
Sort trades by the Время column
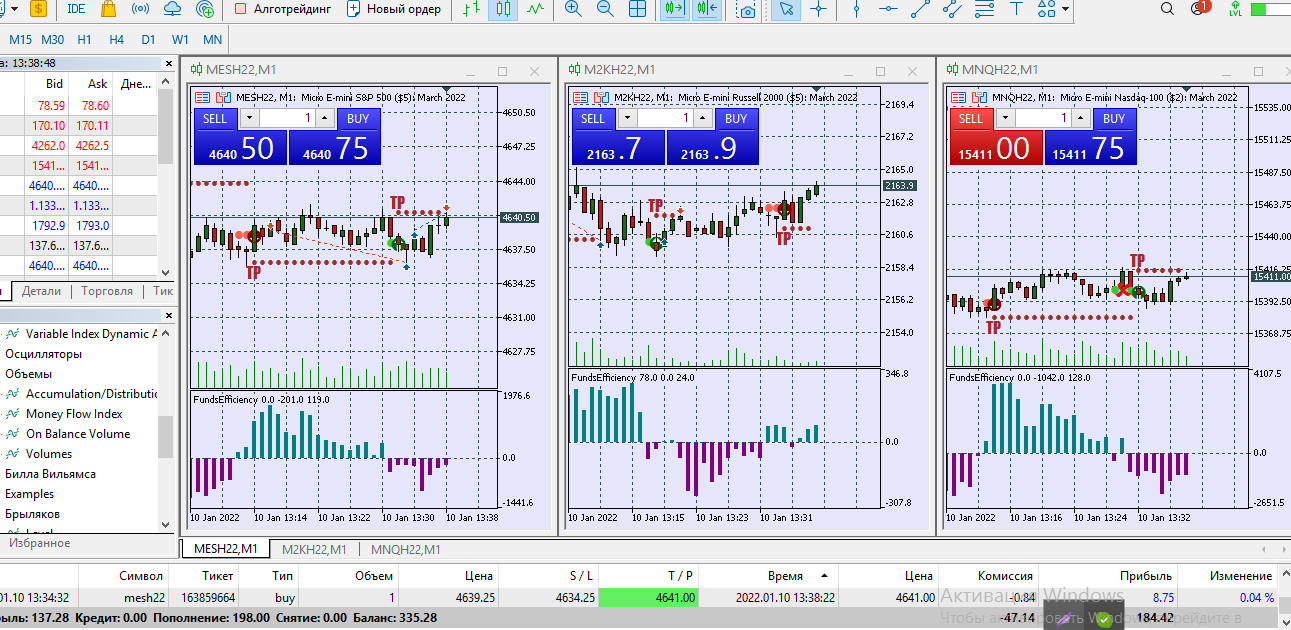pyautogui.click(x=786, y=576)
